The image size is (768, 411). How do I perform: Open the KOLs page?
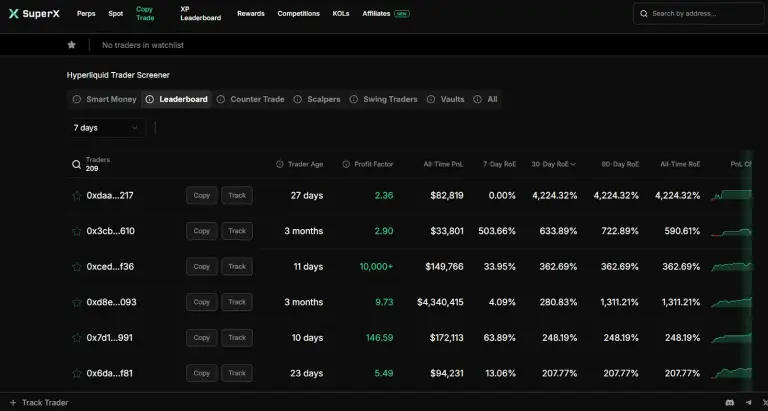click(x=341, y=14)
